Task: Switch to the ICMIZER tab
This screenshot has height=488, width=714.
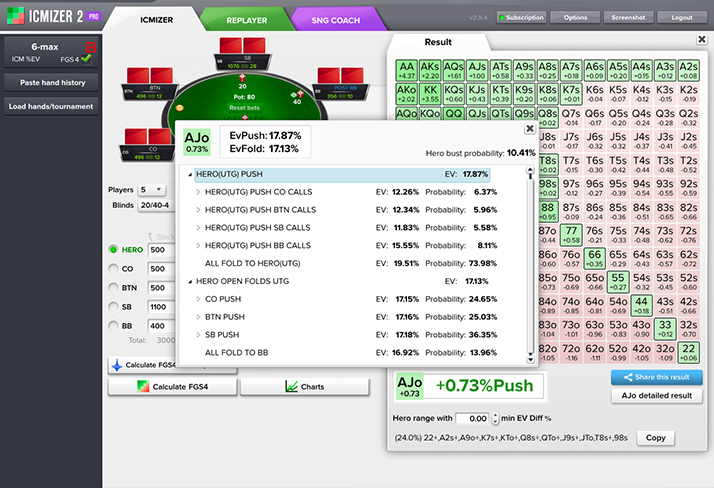Action: coord(156,20)
